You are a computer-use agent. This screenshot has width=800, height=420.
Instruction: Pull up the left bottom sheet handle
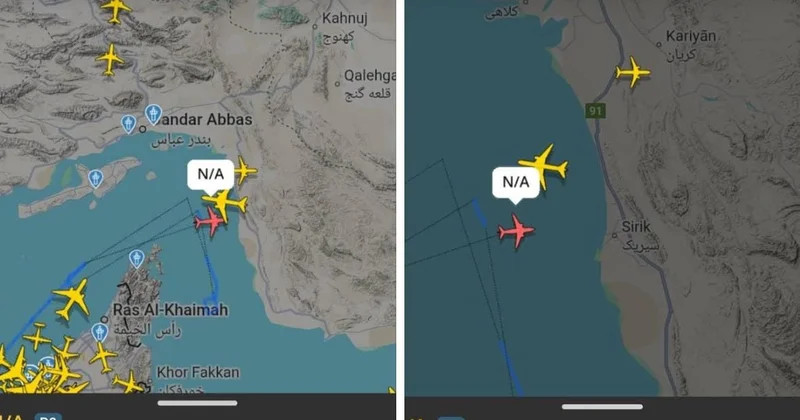[197, 403]
